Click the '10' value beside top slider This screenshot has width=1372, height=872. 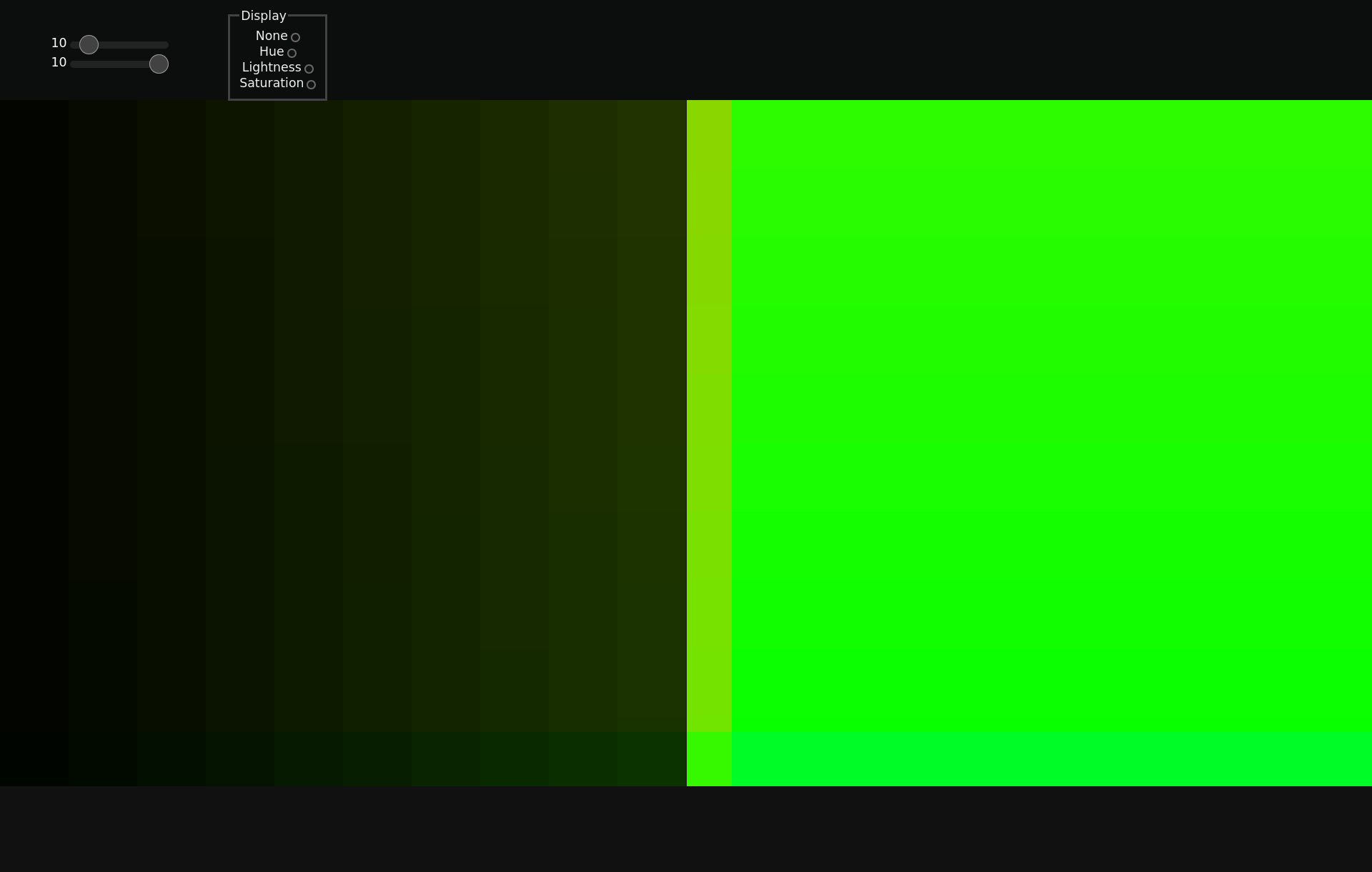coord(59,43)
